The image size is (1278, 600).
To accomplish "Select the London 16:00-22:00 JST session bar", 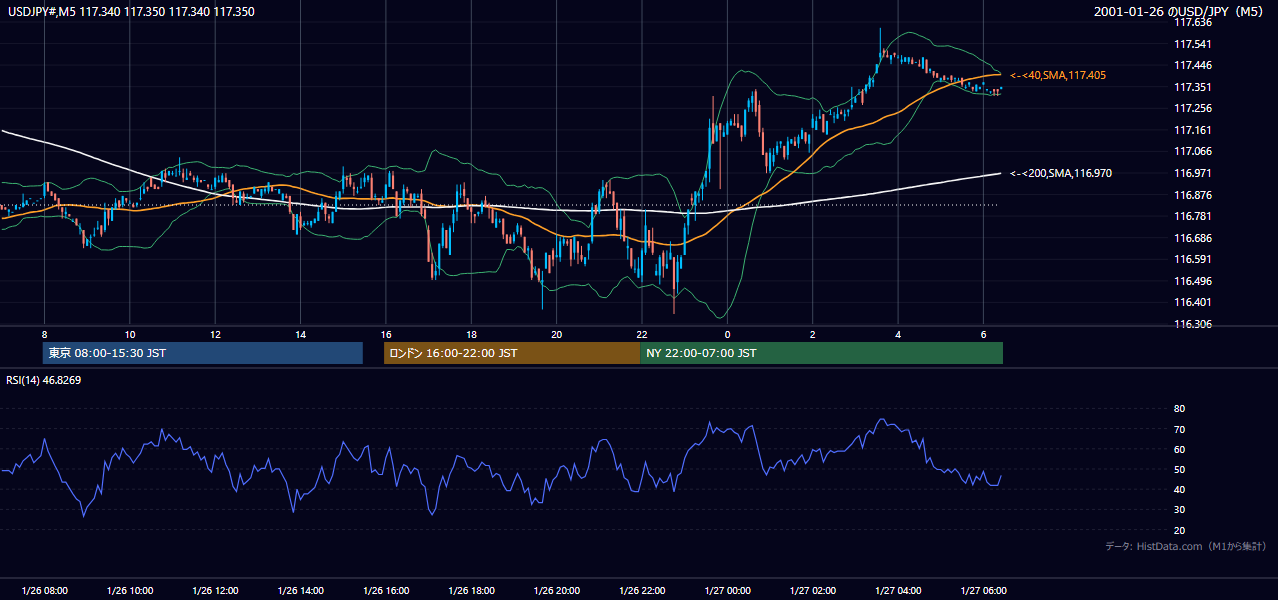I will (512, 353).
